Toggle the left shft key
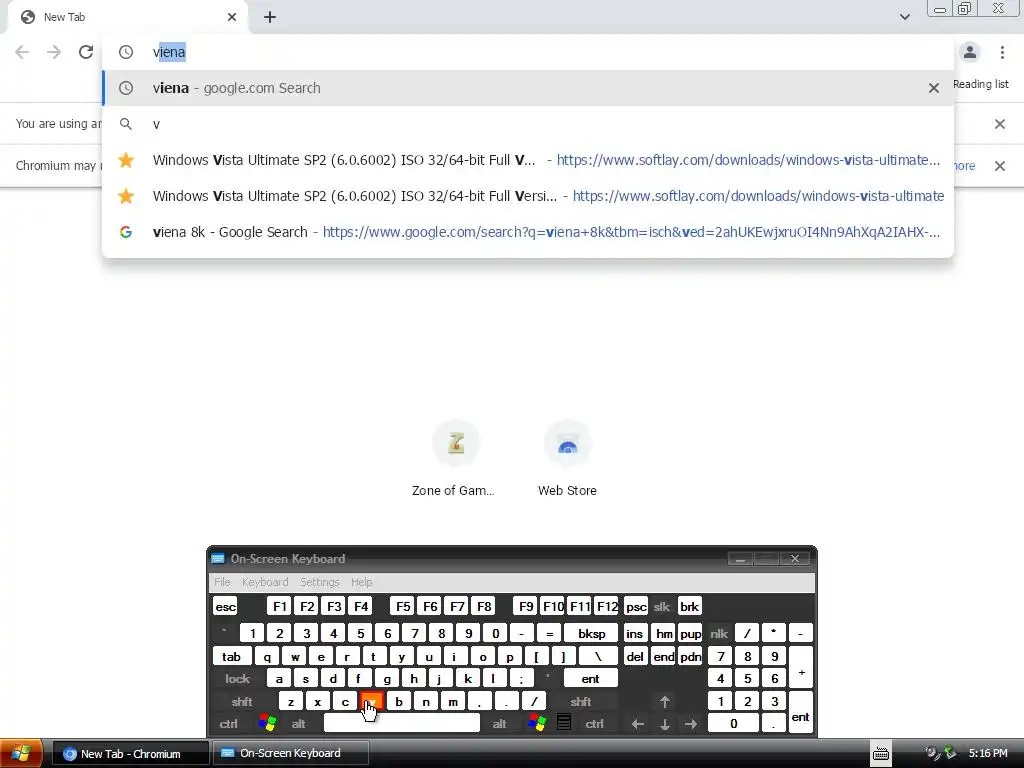 tap(242, 702)
